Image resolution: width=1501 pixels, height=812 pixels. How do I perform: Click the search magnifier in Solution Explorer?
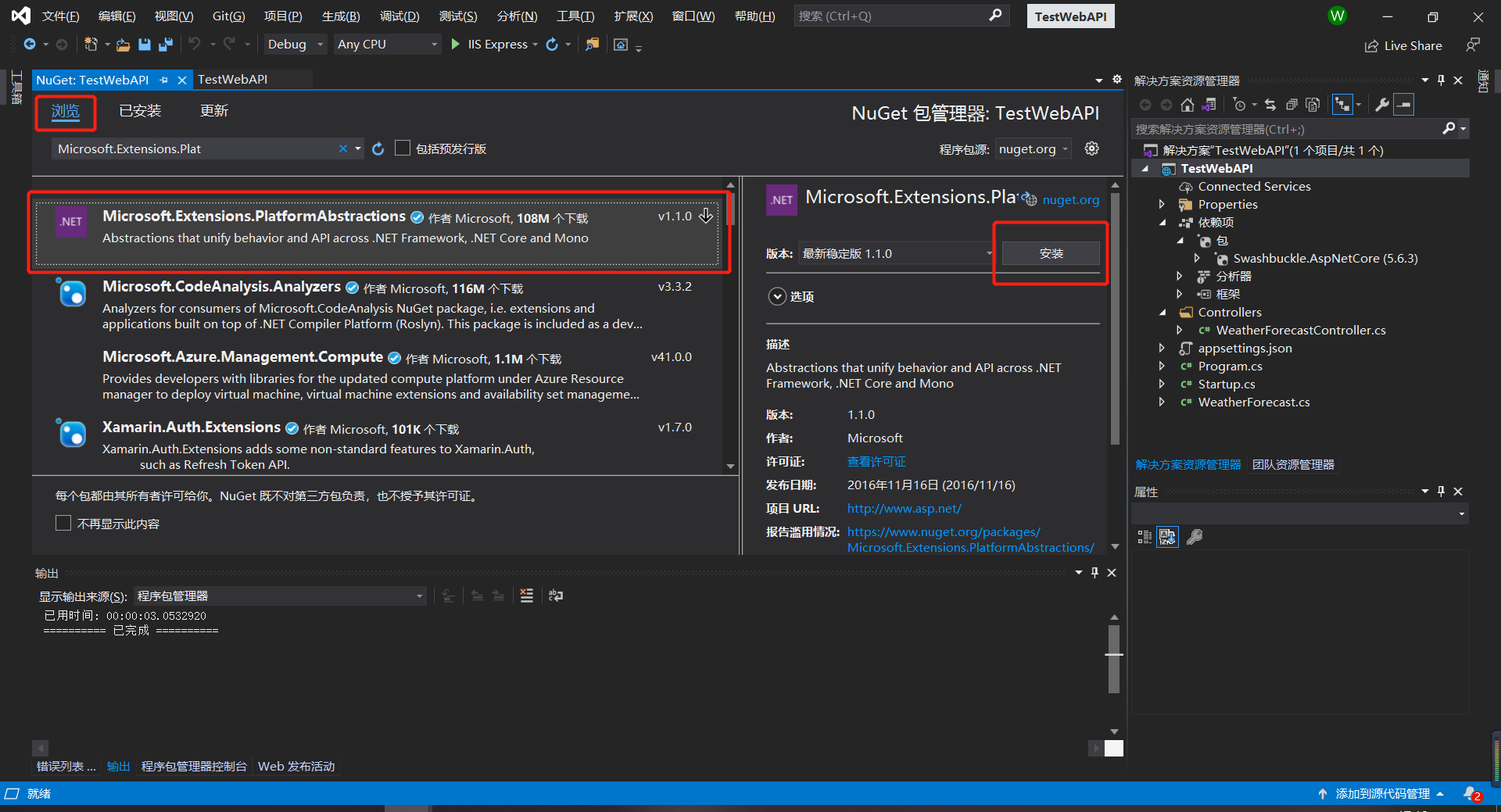1449,128
